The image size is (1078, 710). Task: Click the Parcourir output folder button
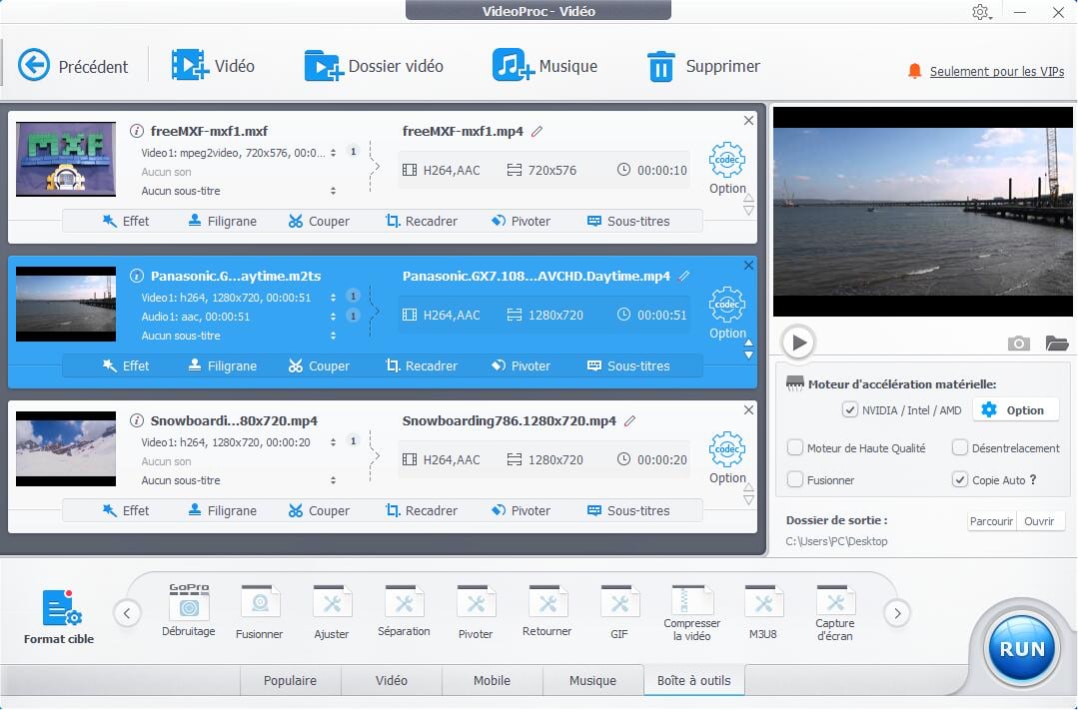[x=991, y=521]
